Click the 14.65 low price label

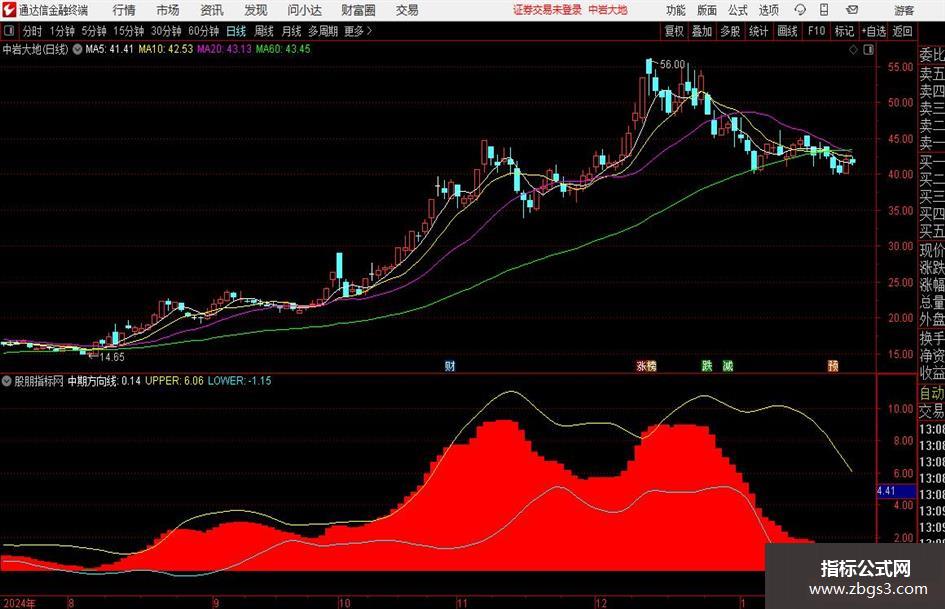coord(112,357)
